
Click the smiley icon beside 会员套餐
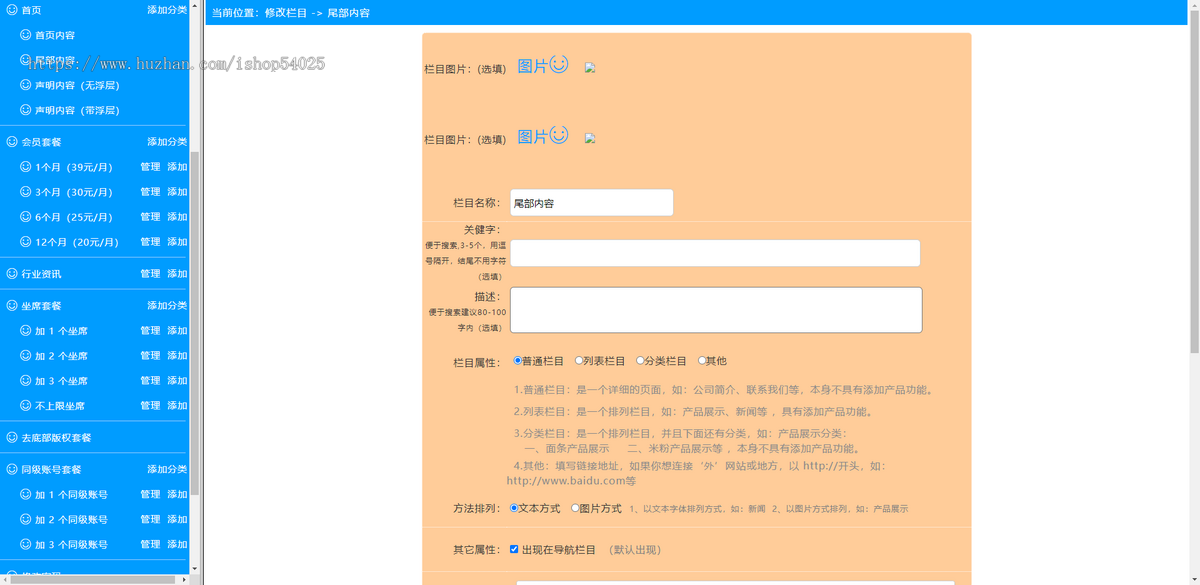12,142
